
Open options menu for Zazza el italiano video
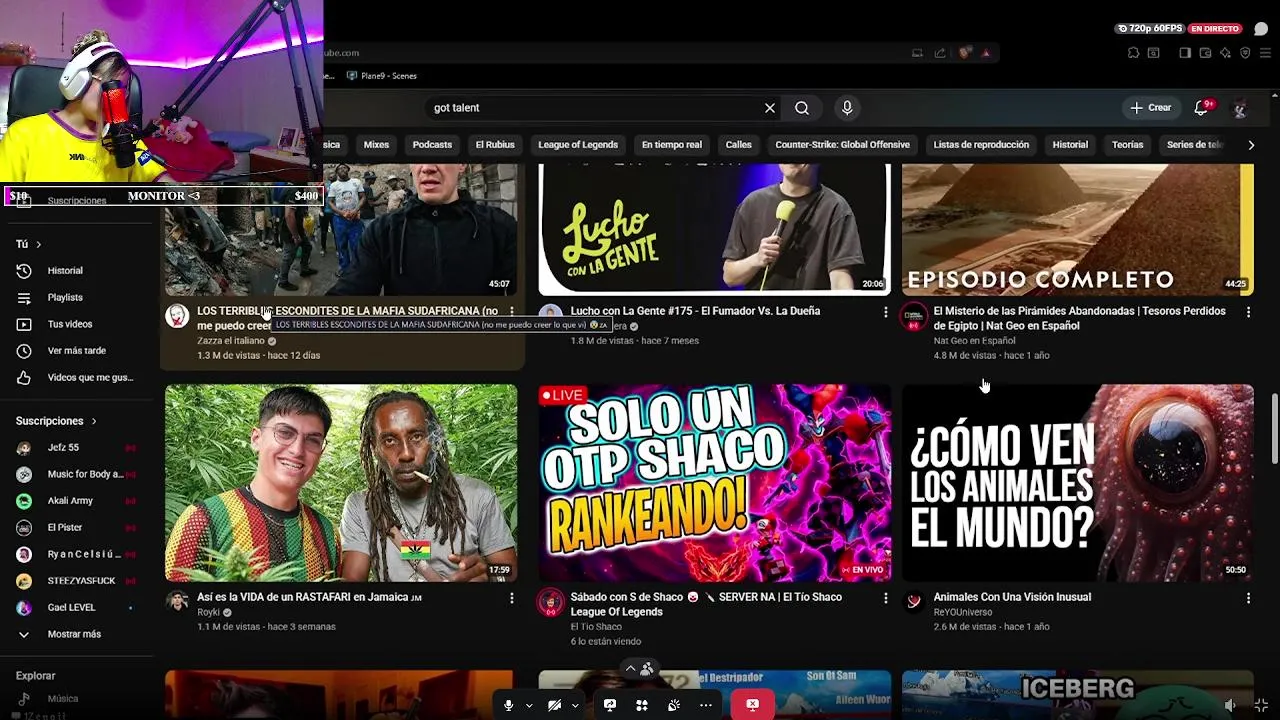(x=511, y=312)
